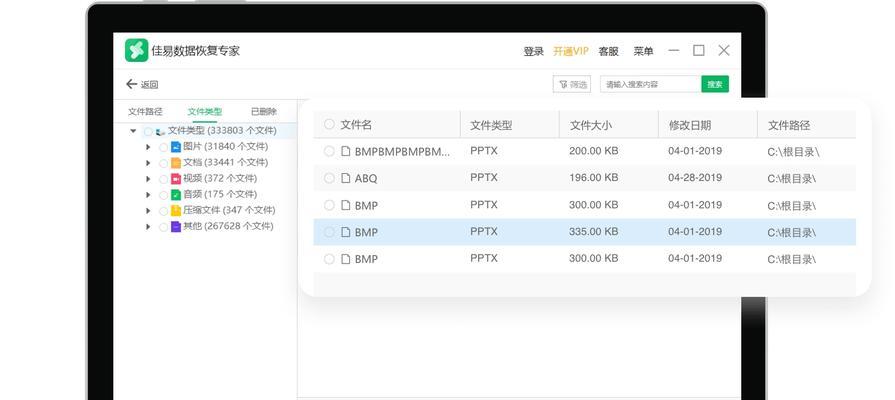The image size is (895, 400).
Task: Toggle the select-all radio beside 文件名 header
Action: [x=329, y=124]
